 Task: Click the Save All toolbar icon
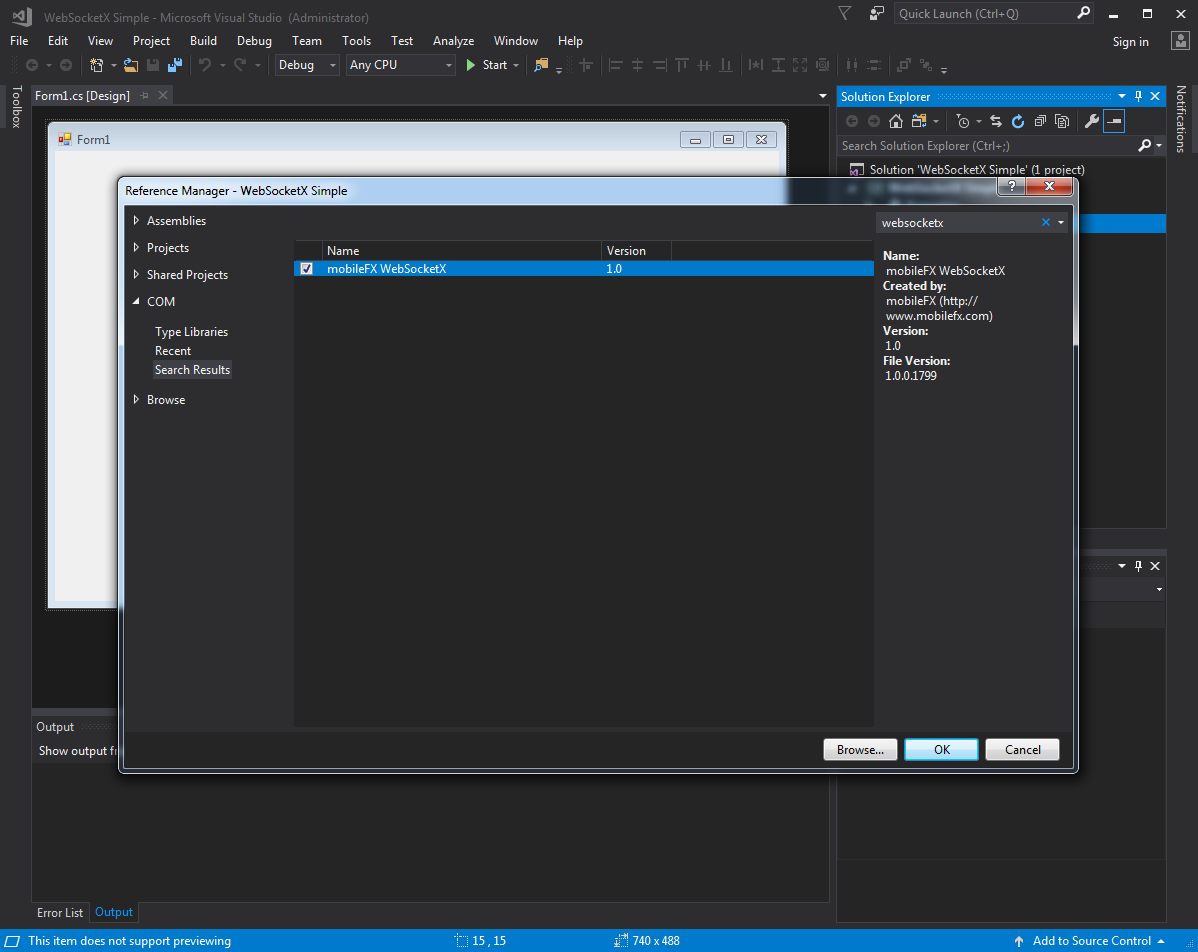pyautogui.click(x=175, y=66)
